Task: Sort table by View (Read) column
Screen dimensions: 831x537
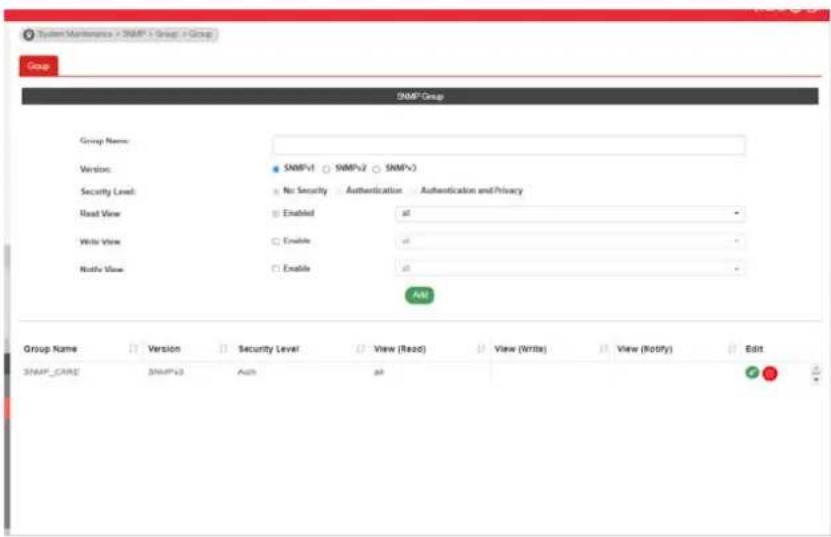Action: coord(481,349)
